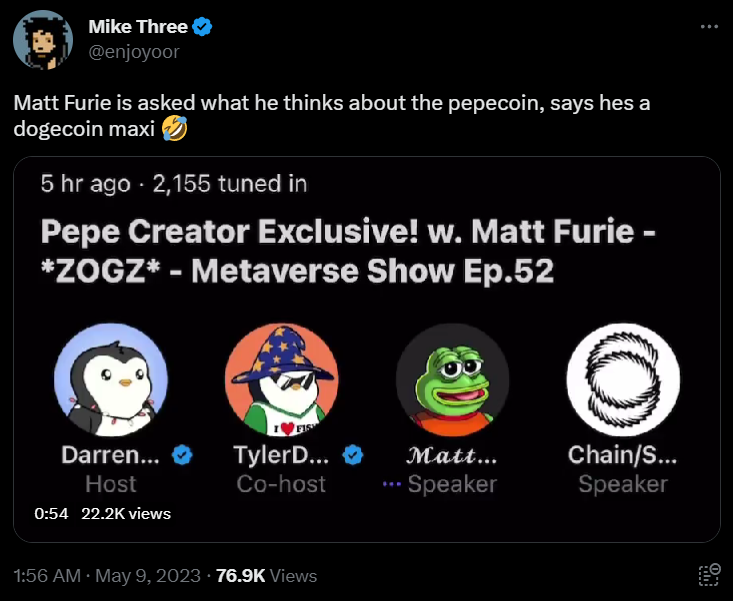
Task: Click the purple speaking indicator dots beside Matt
Action: (390, 485)
